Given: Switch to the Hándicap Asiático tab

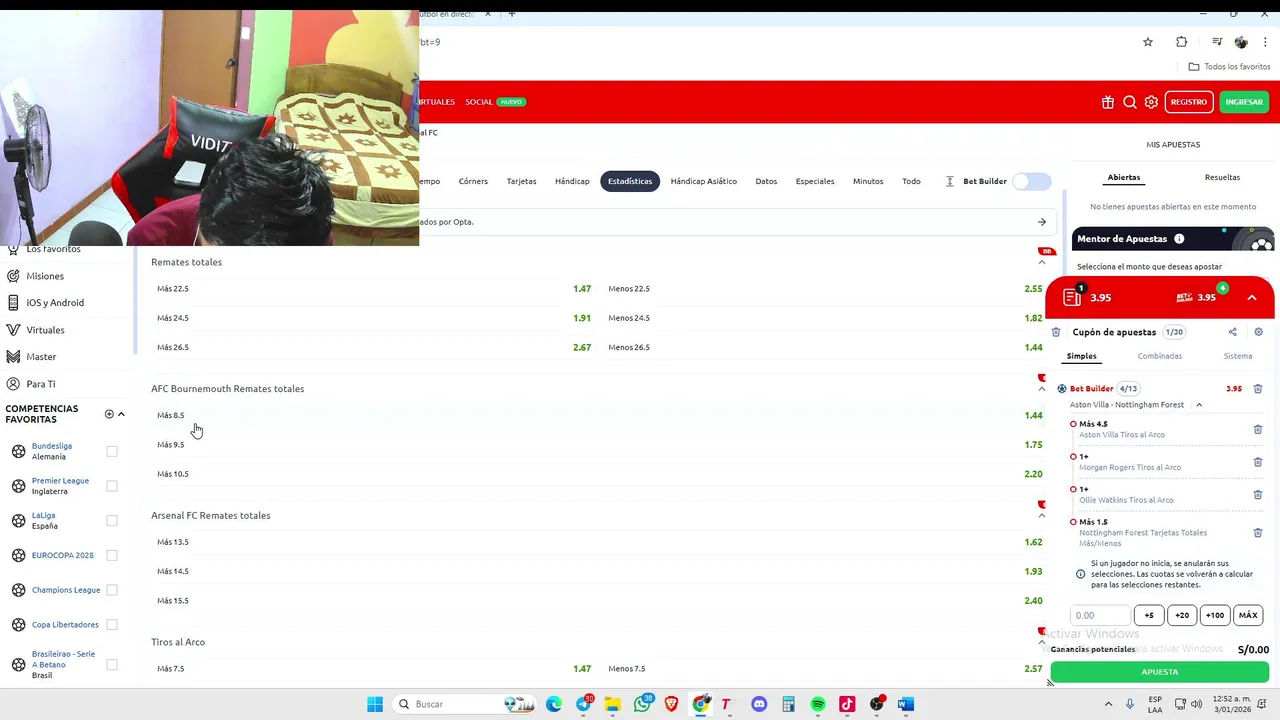Looking at the screenshot, I should (x=703, y=181).
